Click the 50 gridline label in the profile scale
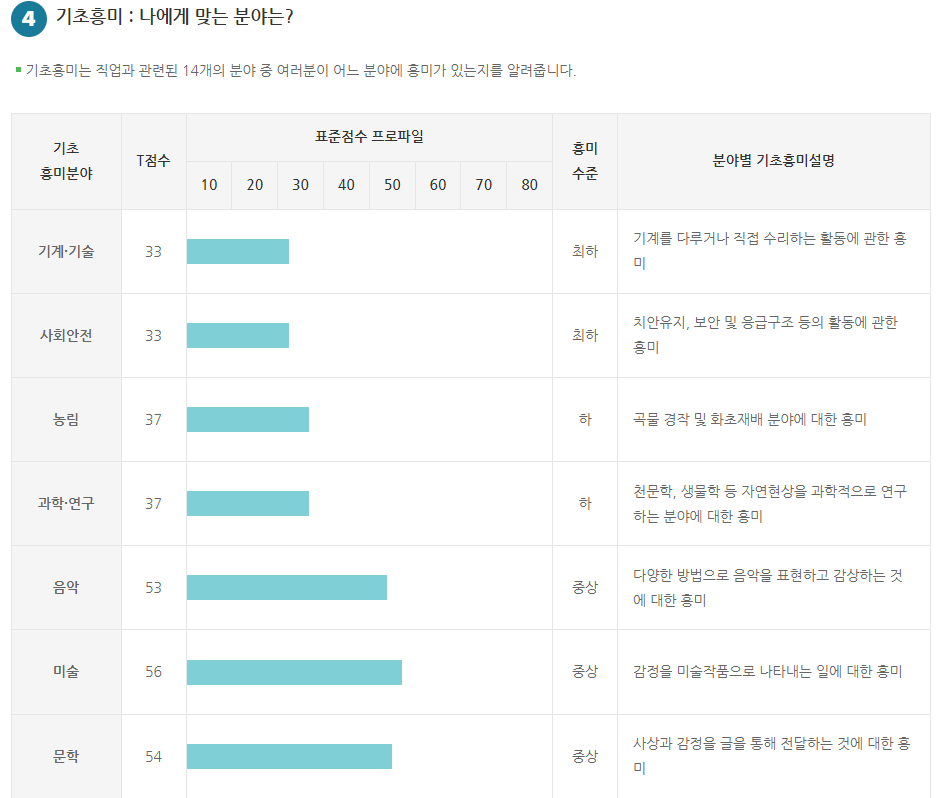Screen dimensions: 939x798 (x=392, y=185)
